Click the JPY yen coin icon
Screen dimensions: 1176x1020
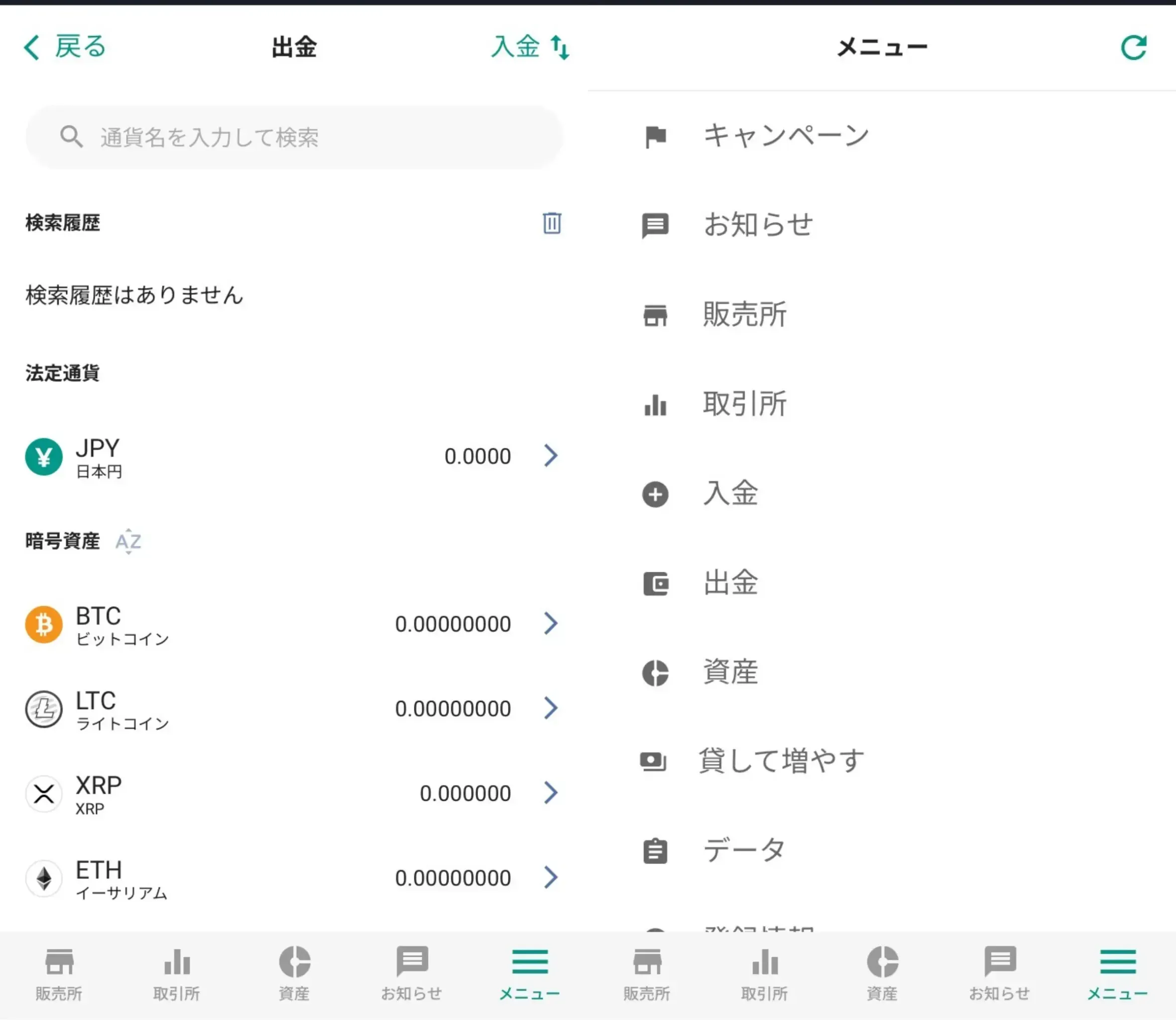(44, 457)
